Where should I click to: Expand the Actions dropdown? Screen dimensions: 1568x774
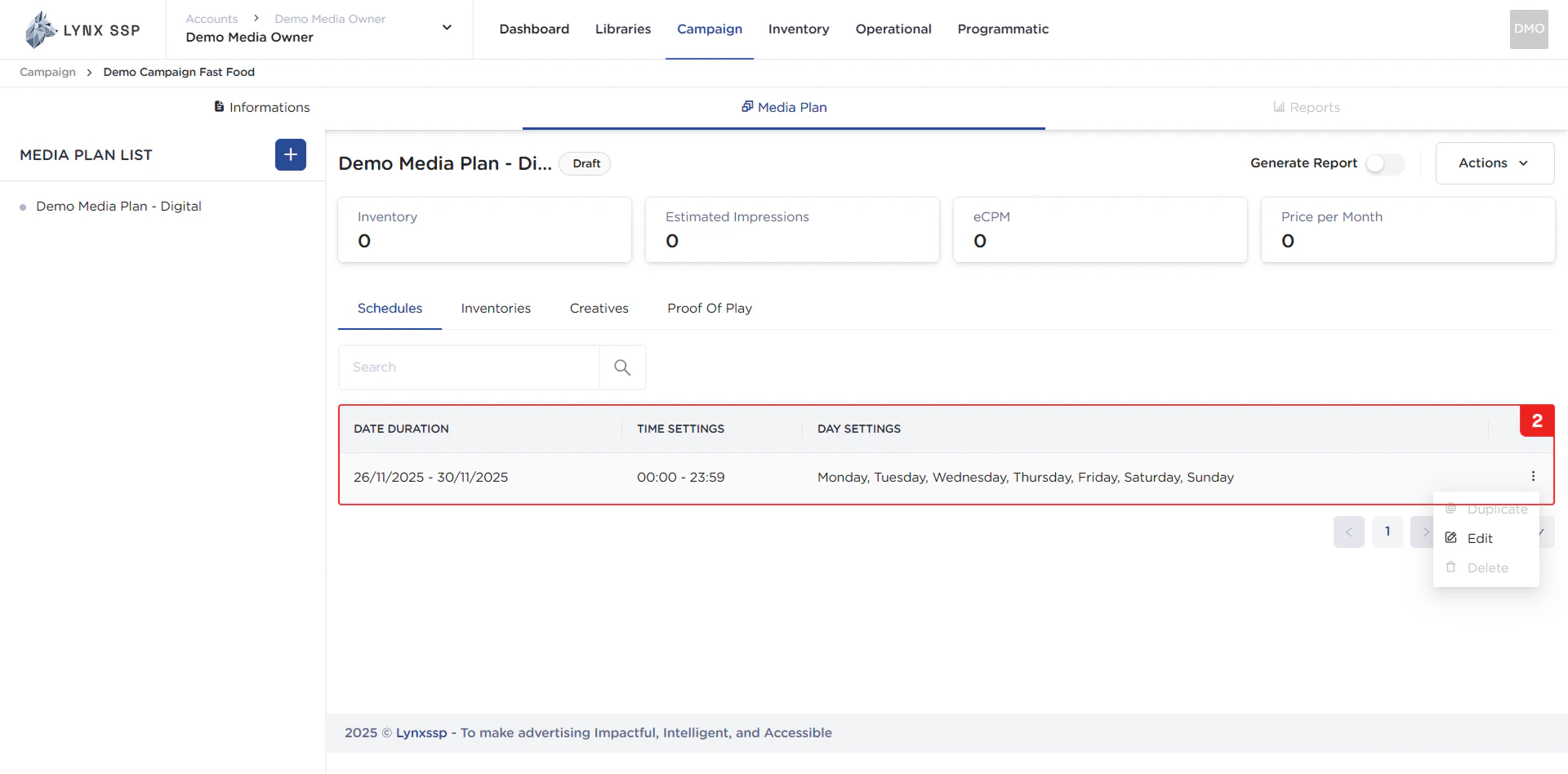pyautogui.click(x=1494, y=163)
